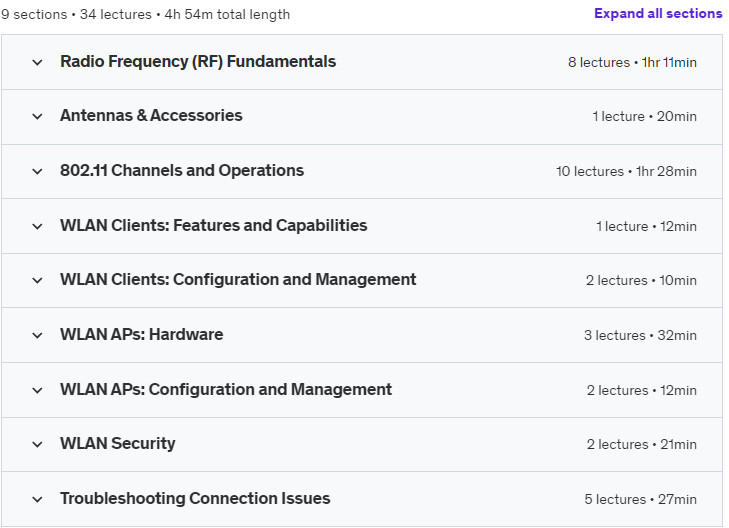Expand chevron for Troubleshooting Connection Issues
The width and height of the screenshot is (729, 528).
coord(37,499)
